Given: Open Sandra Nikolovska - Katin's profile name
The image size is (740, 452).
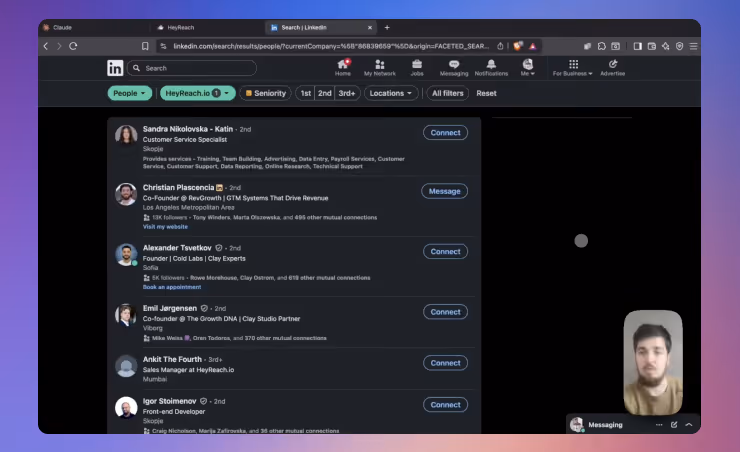Looking at the screenshot, I should coord(188,129).
